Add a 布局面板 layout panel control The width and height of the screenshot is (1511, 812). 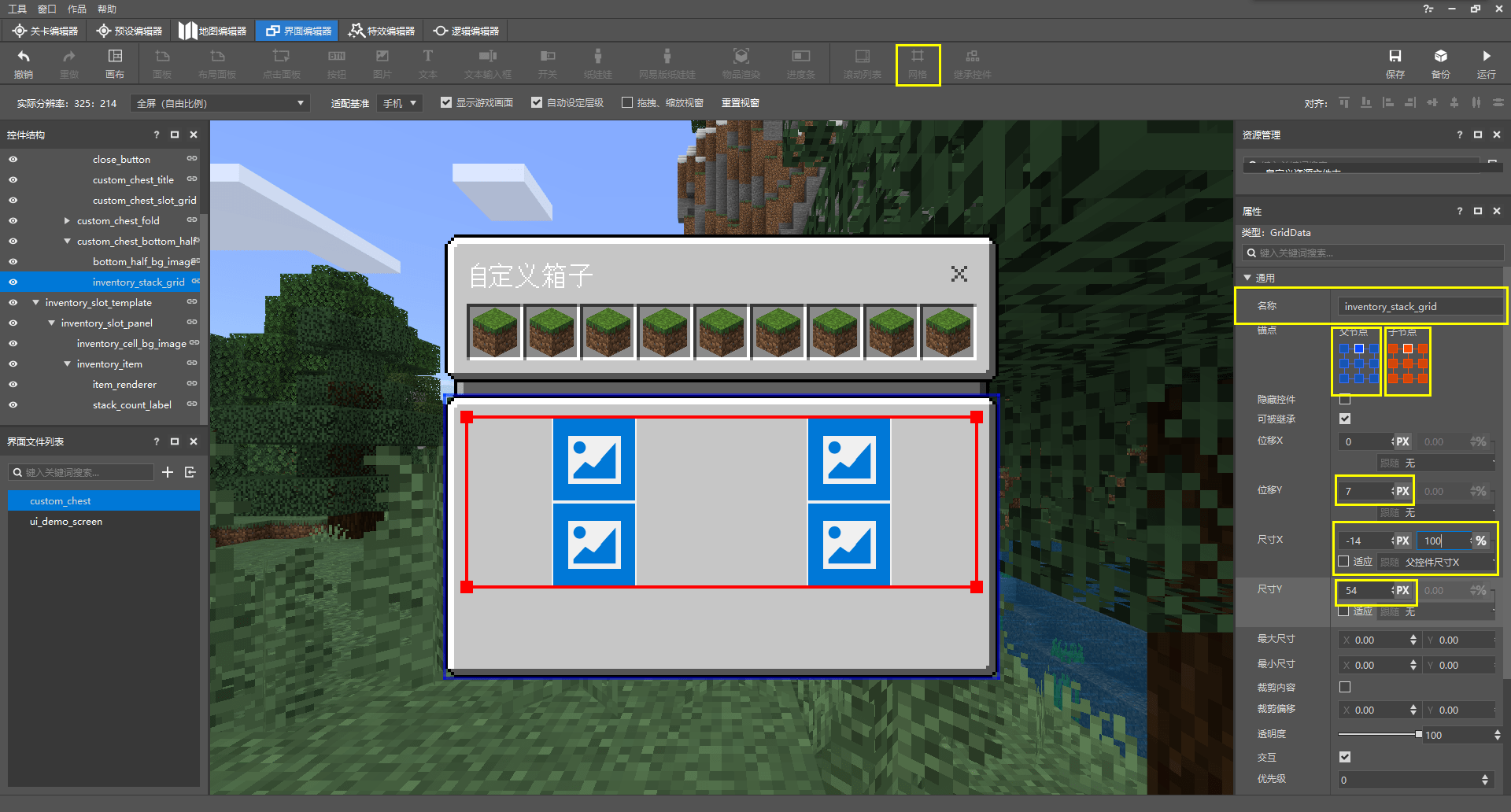coord(217,64)
